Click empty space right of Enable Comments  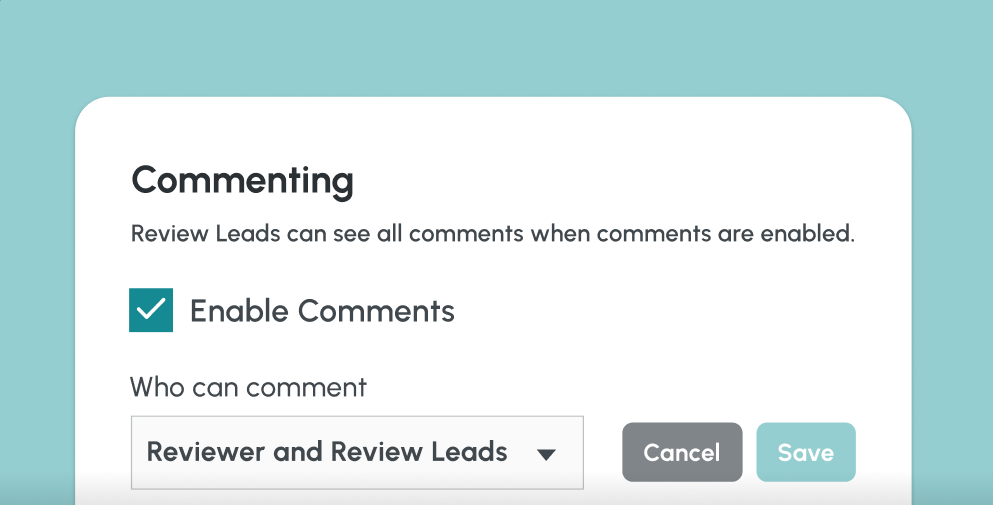click(680, 311)
